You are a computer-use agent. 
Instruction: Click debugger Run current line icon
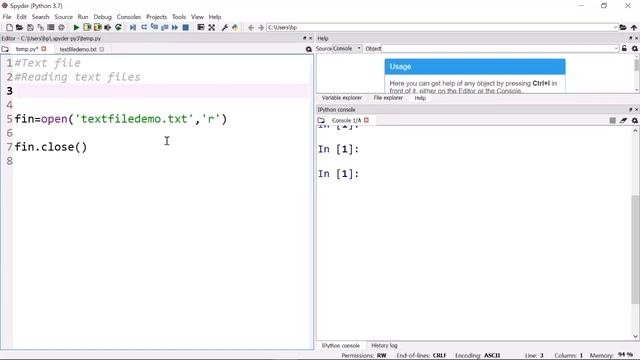tap(144, 27)
